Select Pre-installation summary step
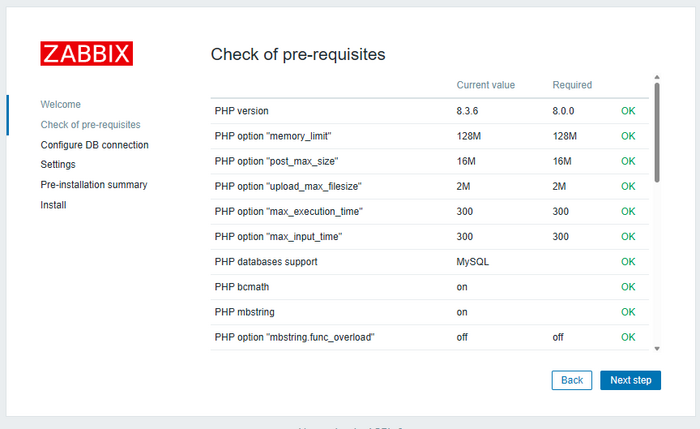 click(x=94, y=184)
